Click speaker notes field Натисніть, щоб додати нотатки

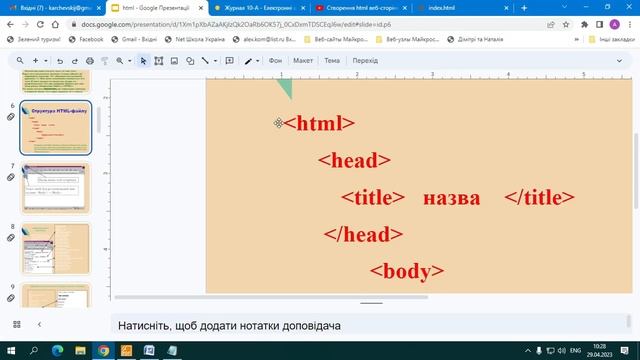click(x=369, y=326)
